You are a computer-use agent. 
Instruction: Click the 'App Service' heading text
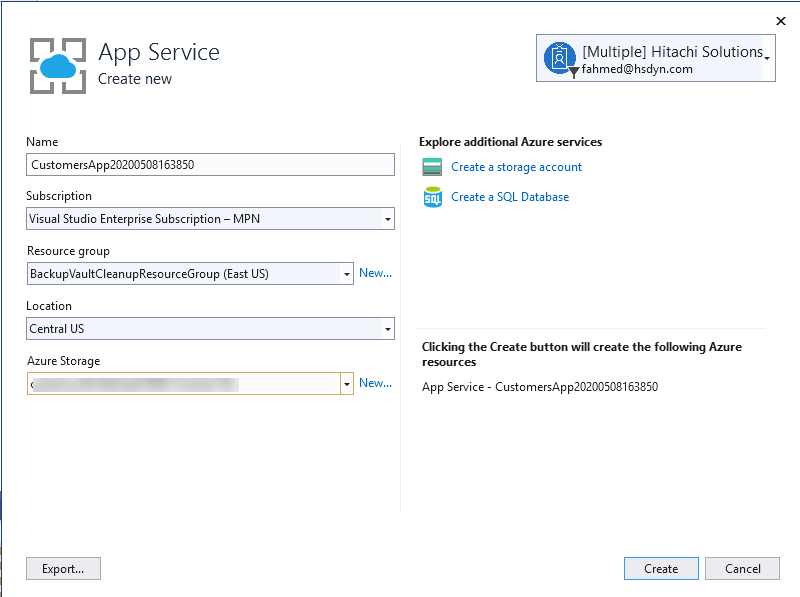click(x=159, y=53)
